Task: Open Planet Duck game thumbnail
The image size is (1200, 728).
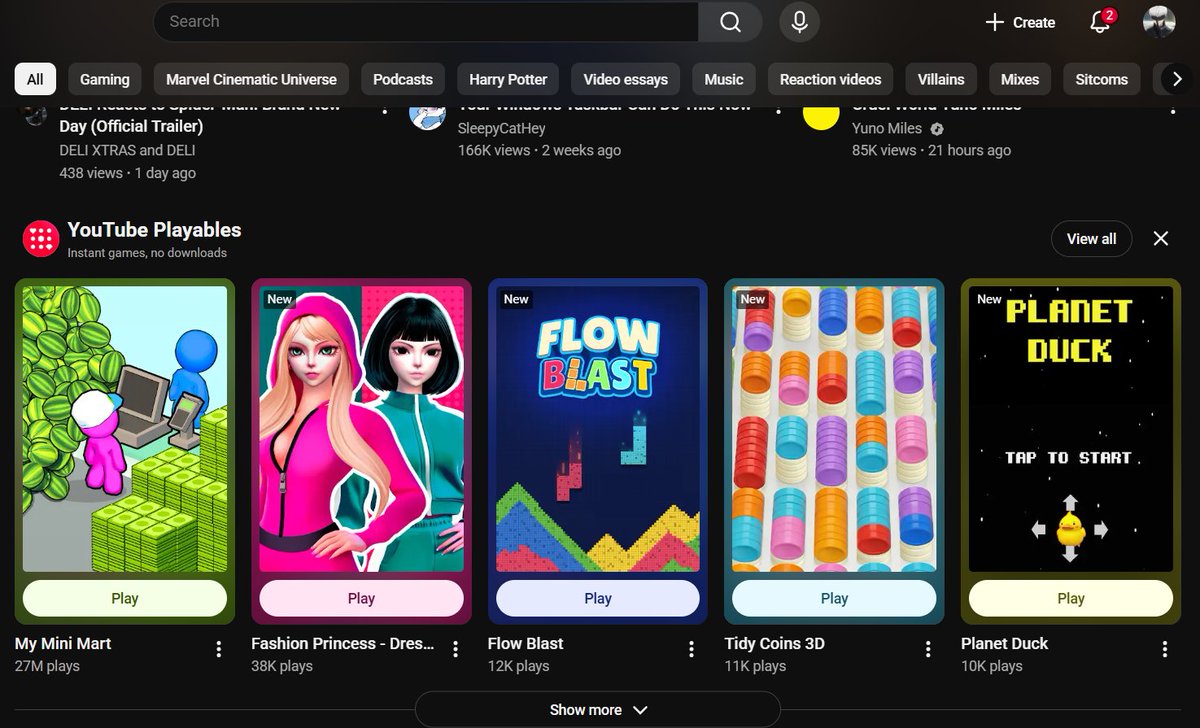Action: (1071, 429)
